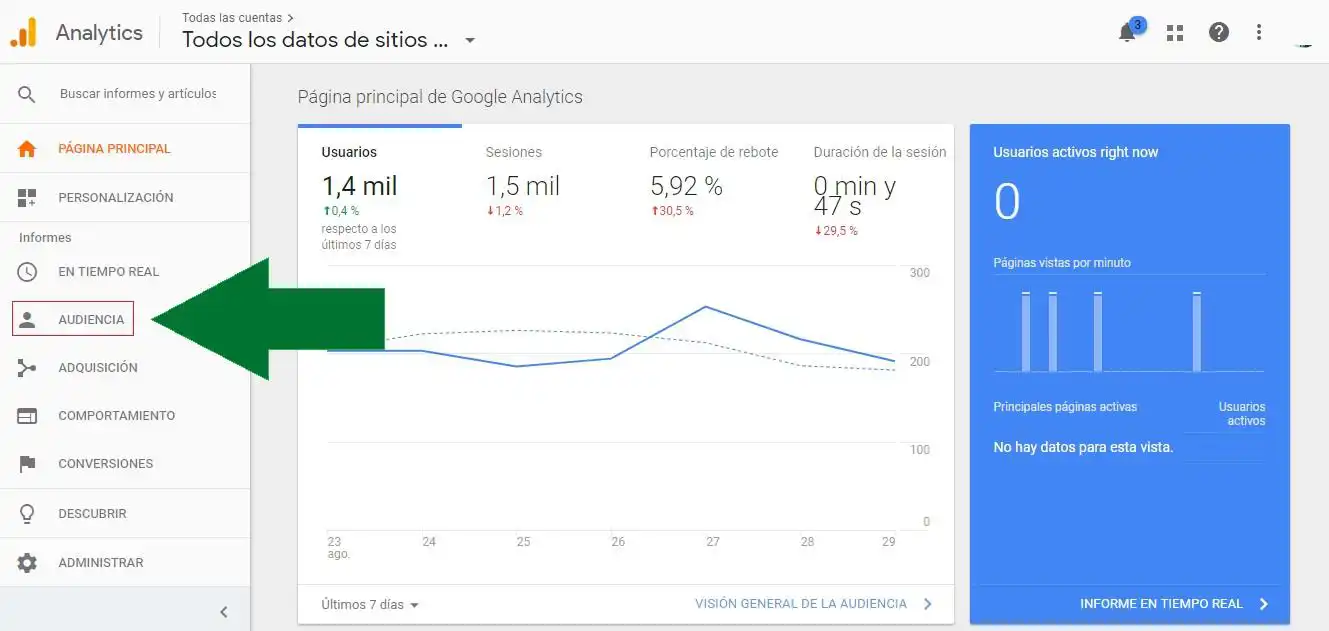Viewport: 1329px width, 631px height.
Task: Expand the three-dot overflow menu
Action: click(1259, 32)
